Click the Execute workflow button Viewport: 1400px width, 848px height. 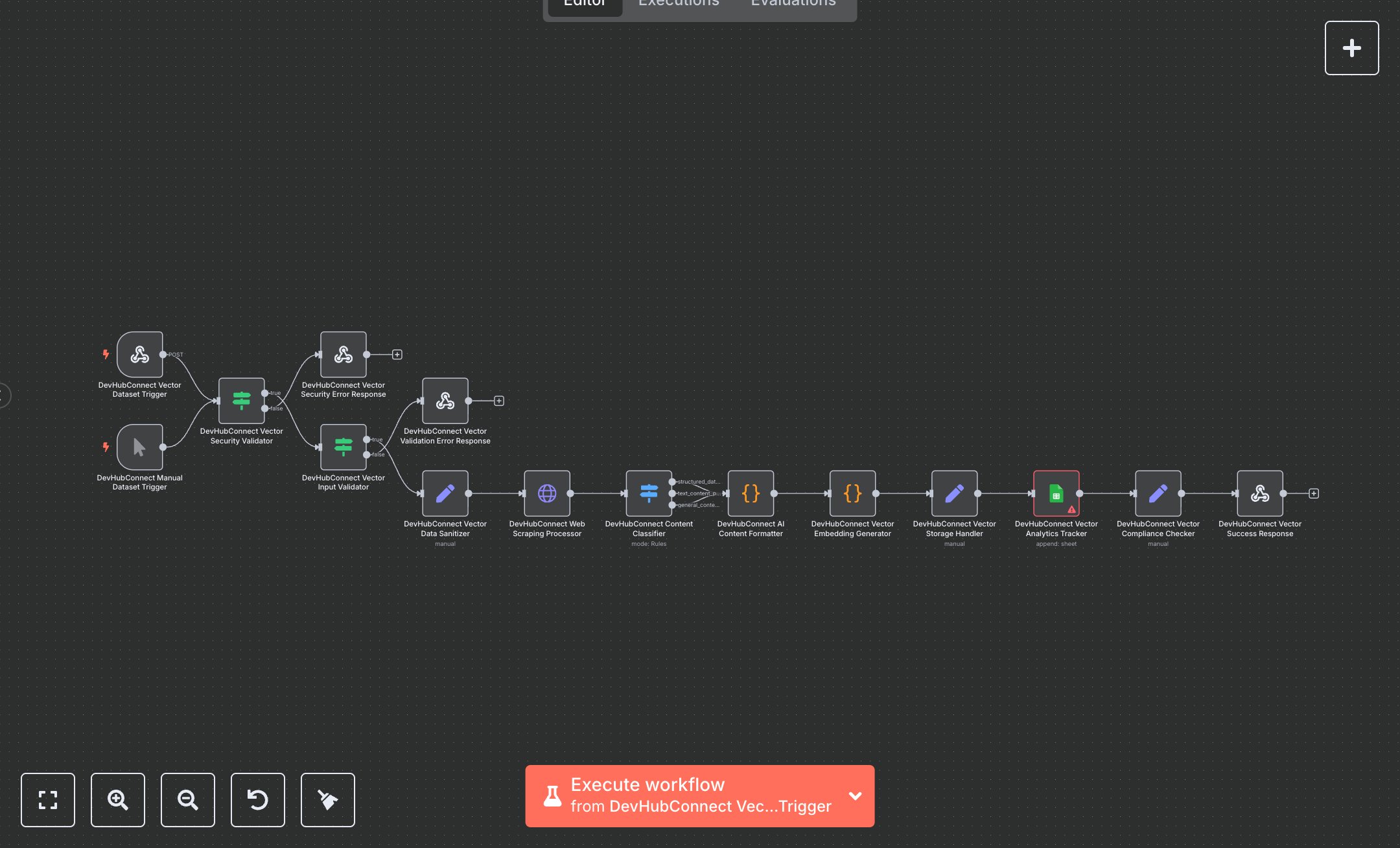click(687, 796)
